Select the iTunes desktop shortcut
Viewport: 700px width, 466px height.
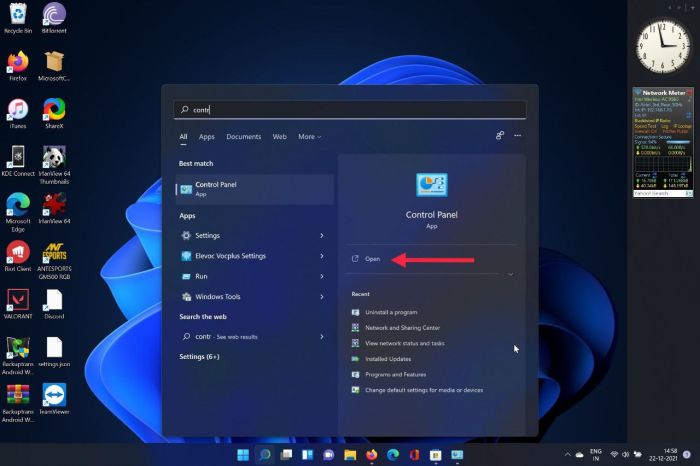tap(18, 113)
